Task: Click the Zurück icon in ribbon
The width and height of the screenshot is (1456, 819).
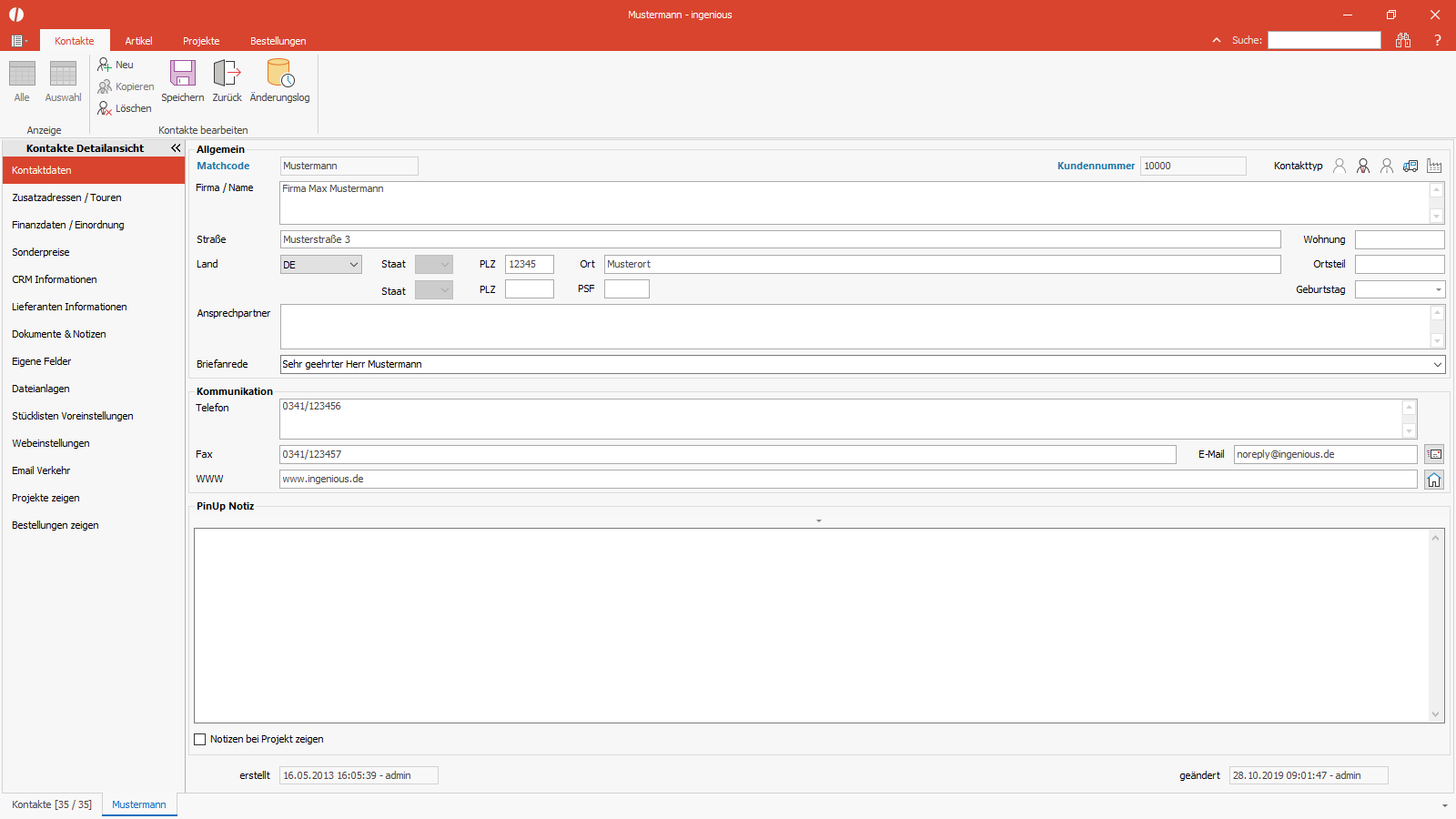Action: point(227,73)
